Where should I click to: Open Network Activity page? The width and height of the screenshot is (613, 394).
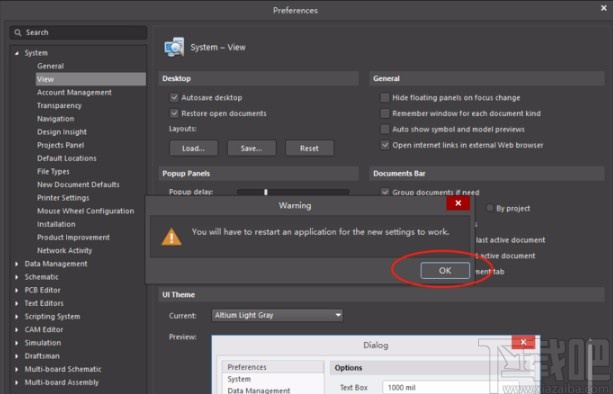tap(65, 251)
